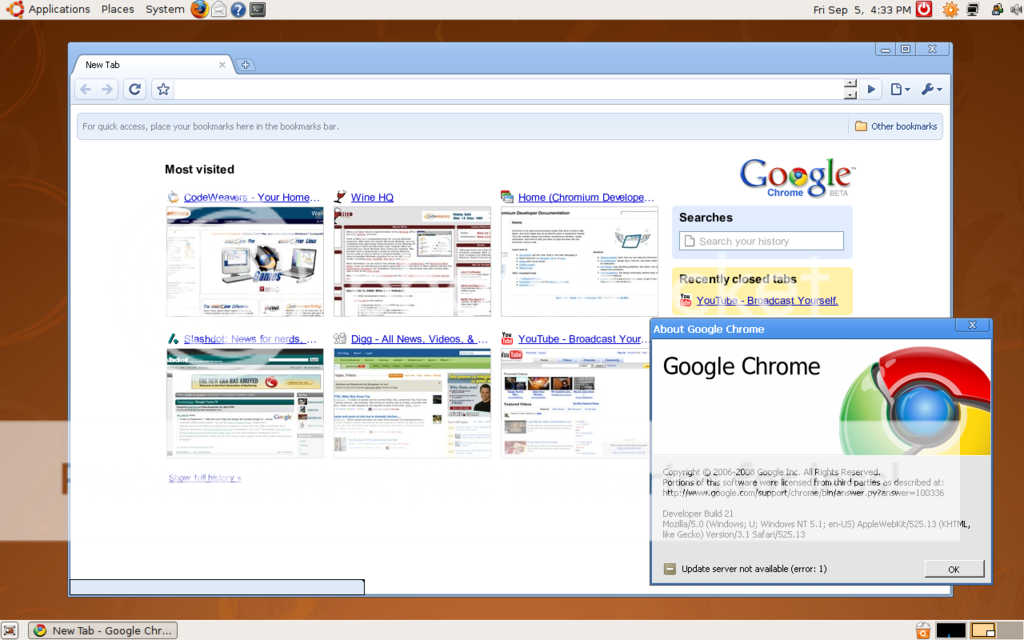The image size is (1024, 640).
Task: Click 'Developer Build 21' text
Action: pos(697,513)
